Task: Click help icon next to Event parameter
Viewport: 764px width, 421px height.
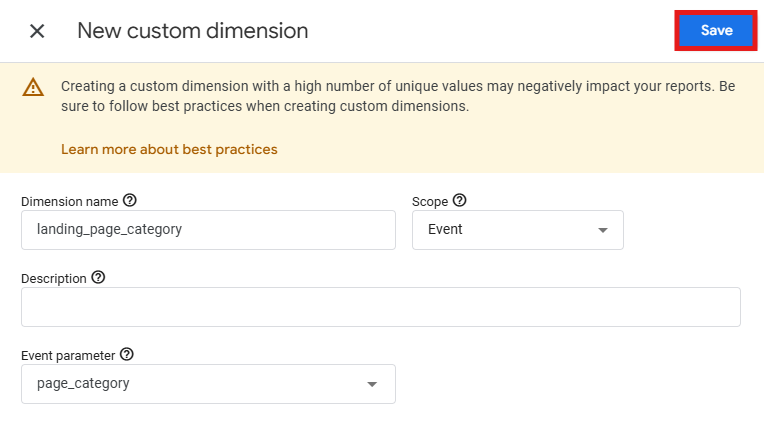Action: (127, 354)
